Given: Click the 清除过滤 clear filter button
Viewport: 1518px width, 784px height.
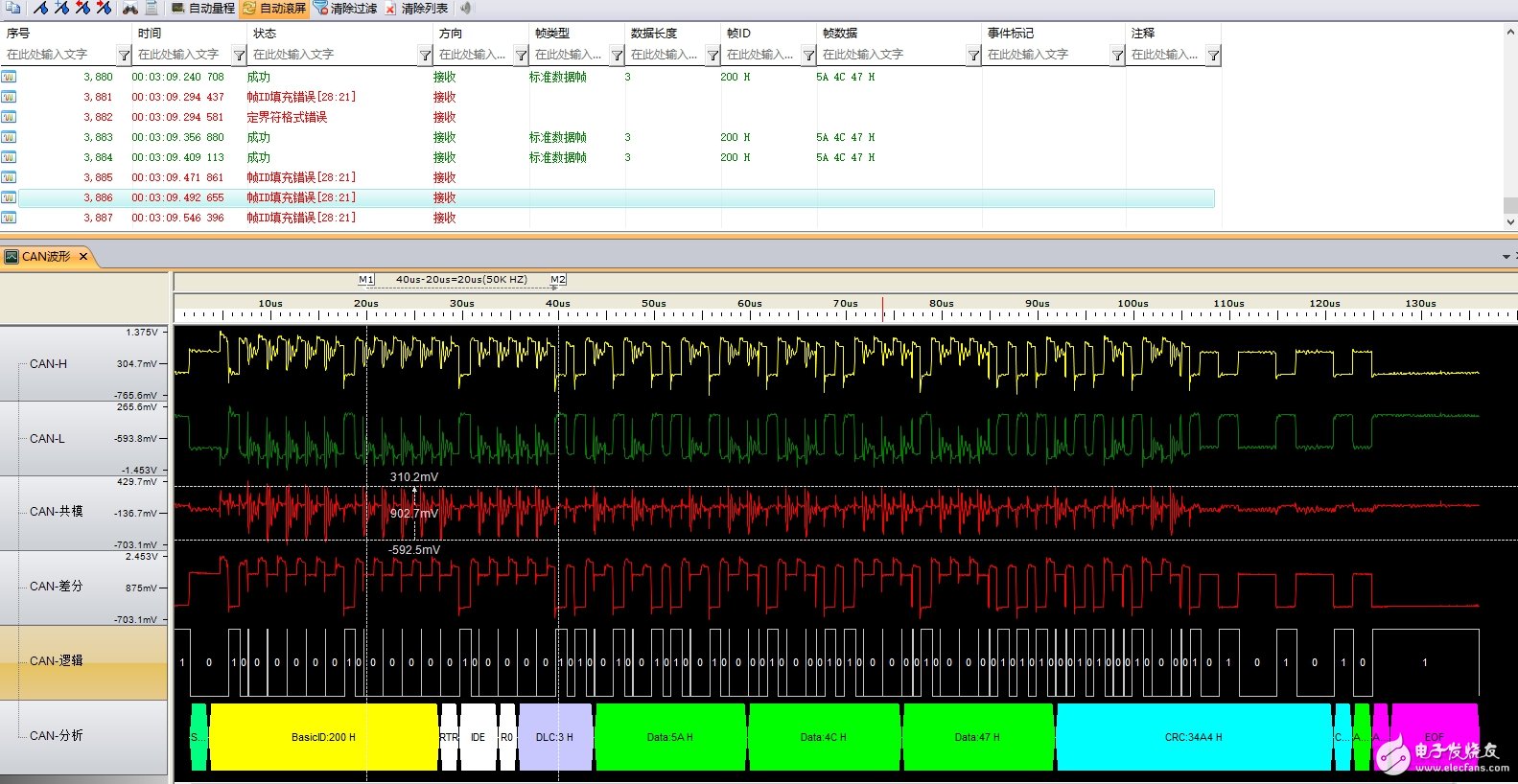Looking at the screenshot, I should tap(345, 8).
